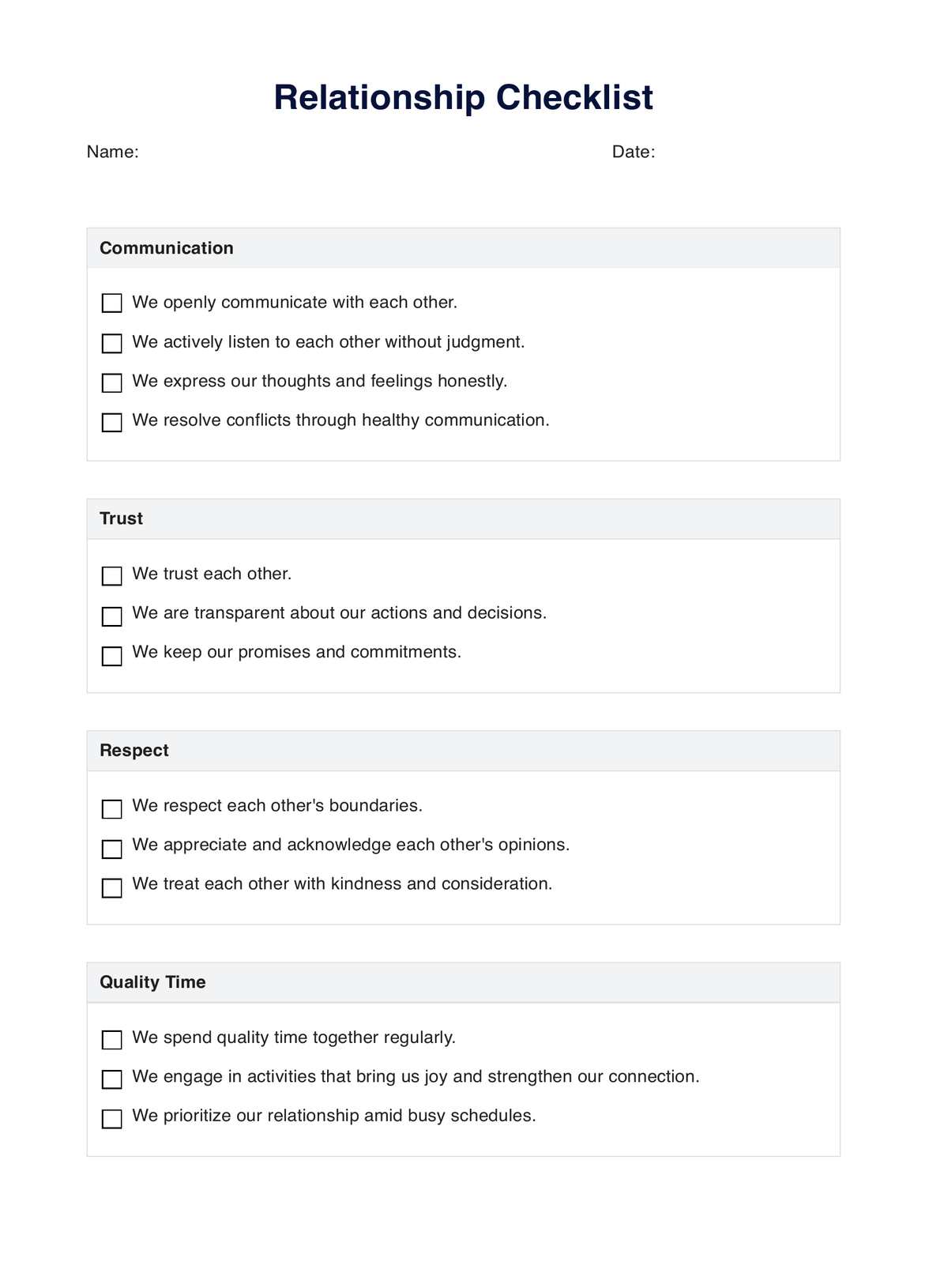Select the Trust section header
The width and height of the screenshot is (929, 1288).
point(122,518)
